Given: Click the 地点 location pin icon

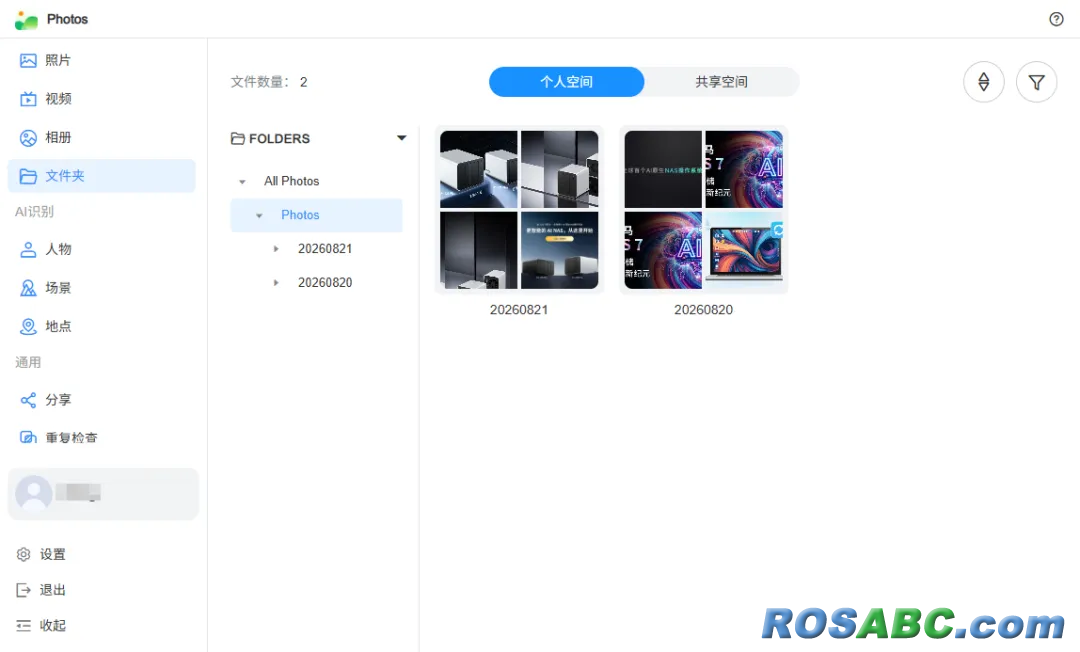Looking at the screenshot, I should pyautogui.click(x=28, y=326).
